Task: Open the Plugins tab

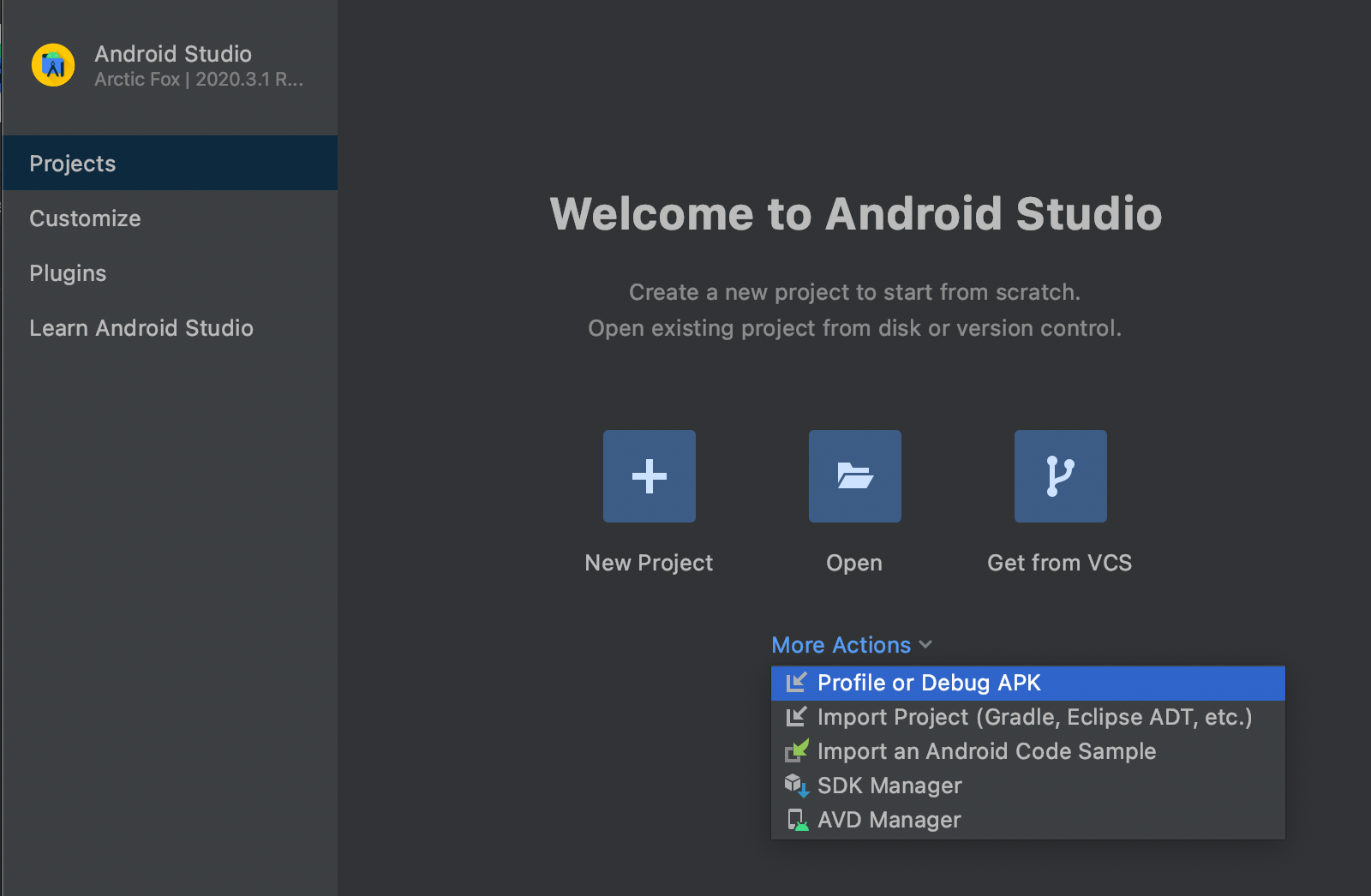Action: (170, 272)
